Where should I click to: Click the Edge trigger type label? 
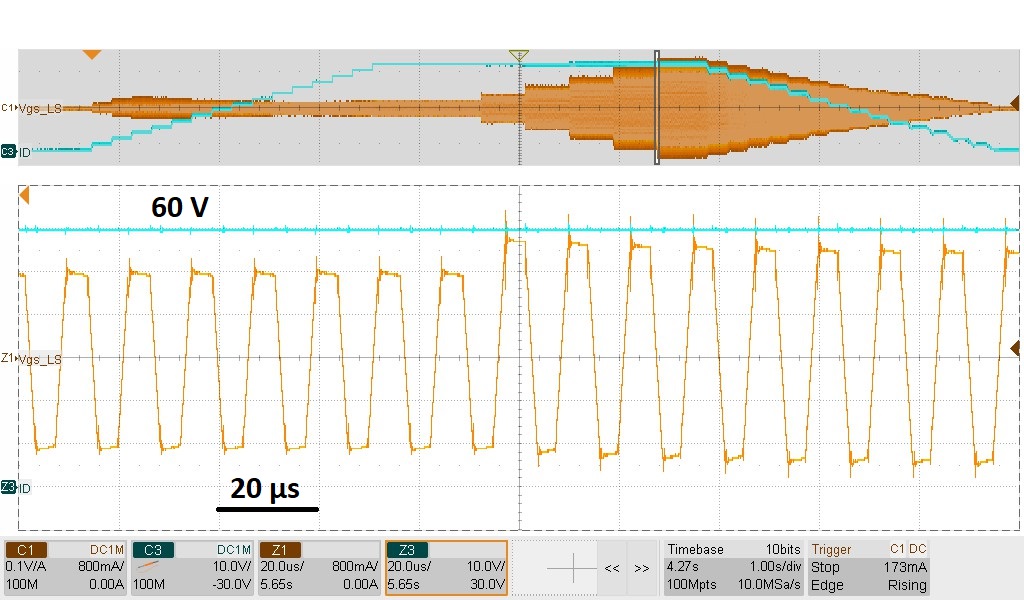(827, 585)
